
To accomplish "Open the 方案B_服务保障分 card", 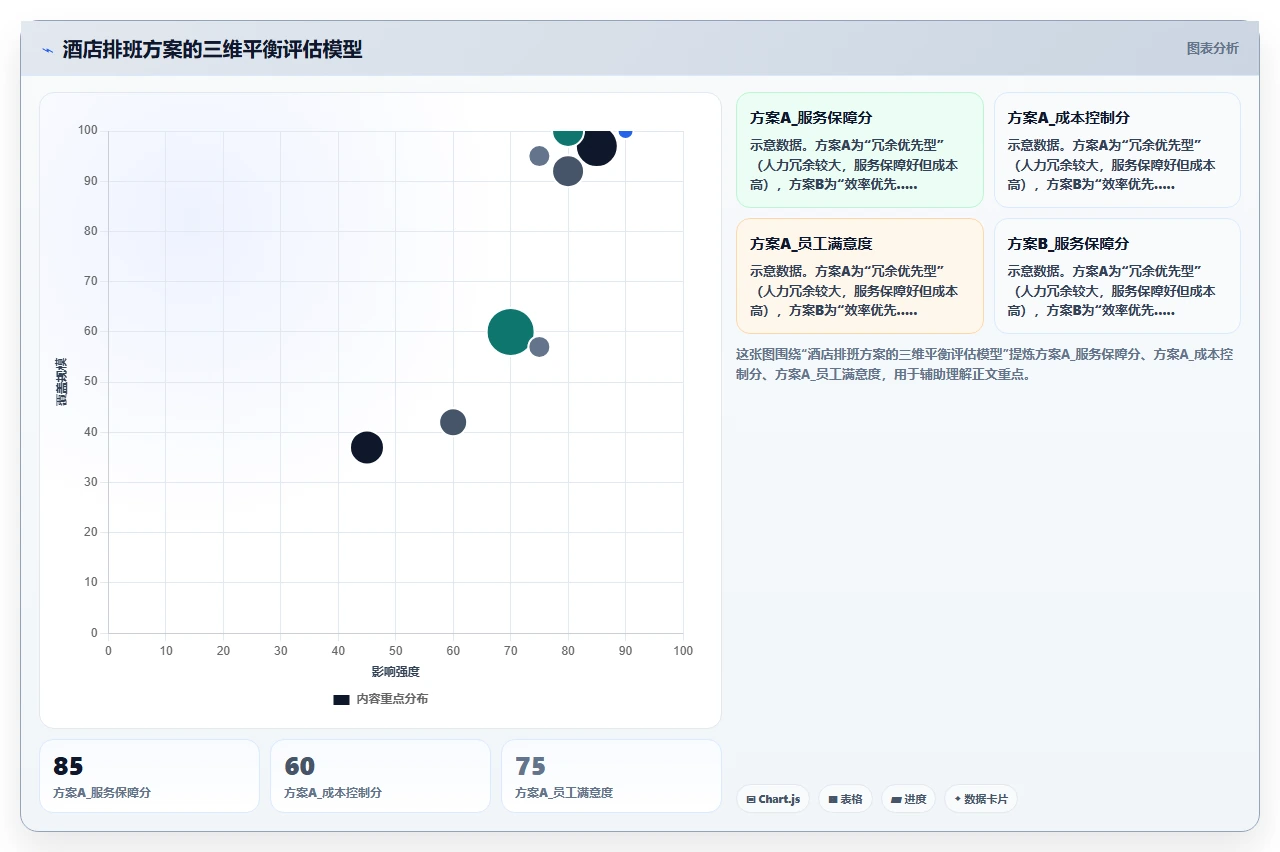I will 1117,276.
